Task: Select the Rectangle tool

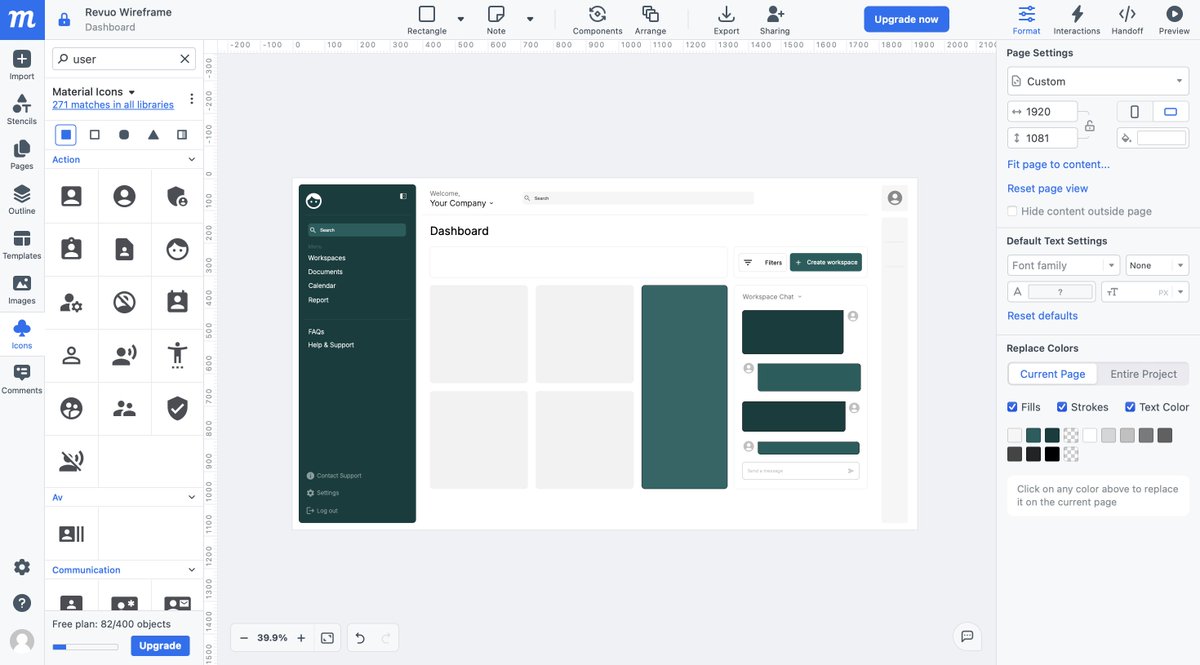Action: [x=427, y=20]
